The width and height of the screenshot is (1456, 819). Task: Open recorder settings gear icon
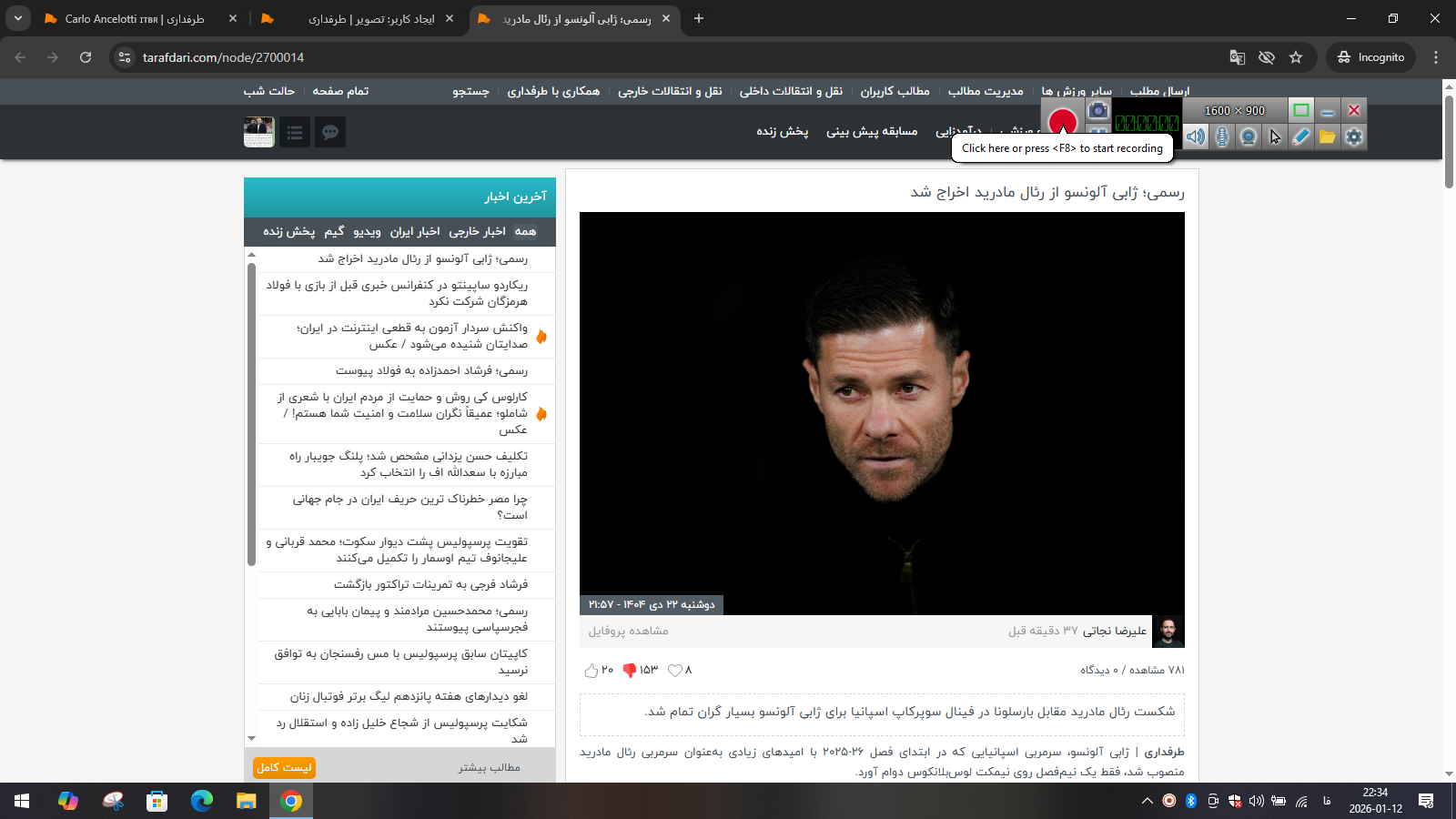pos(1354,136)
